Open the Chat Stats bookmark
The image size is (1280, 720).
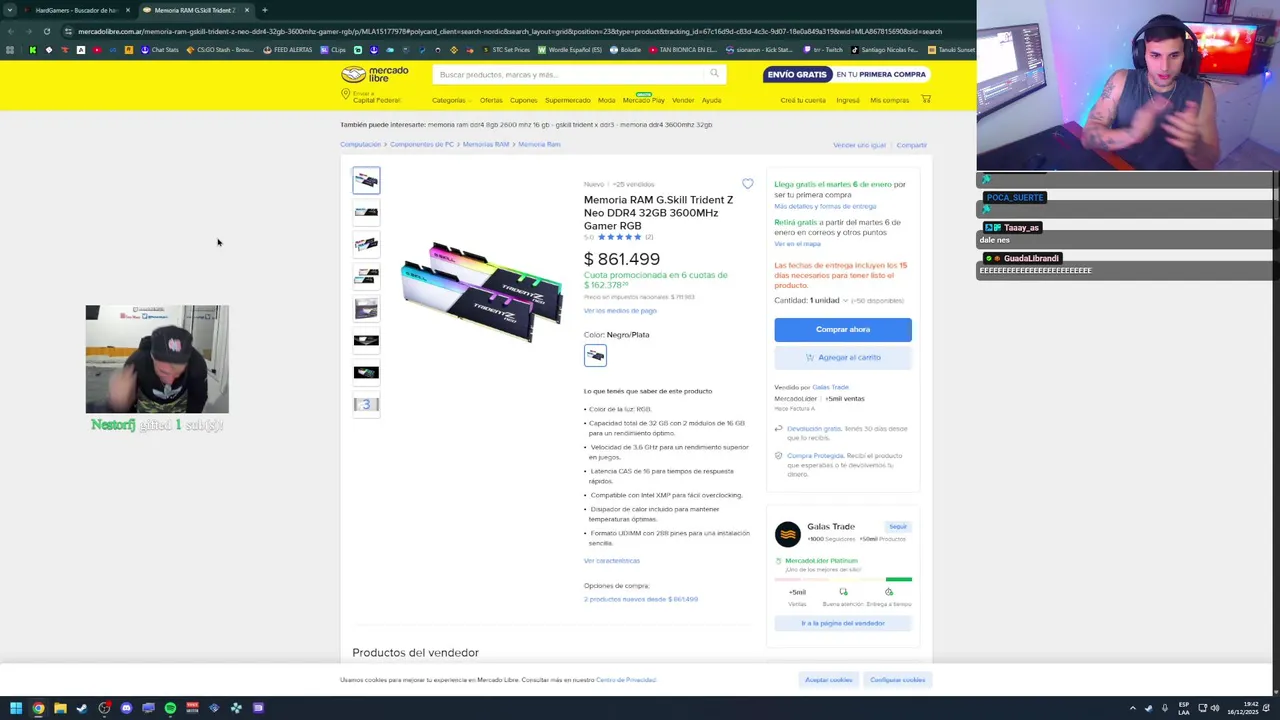tap(160, 50)
